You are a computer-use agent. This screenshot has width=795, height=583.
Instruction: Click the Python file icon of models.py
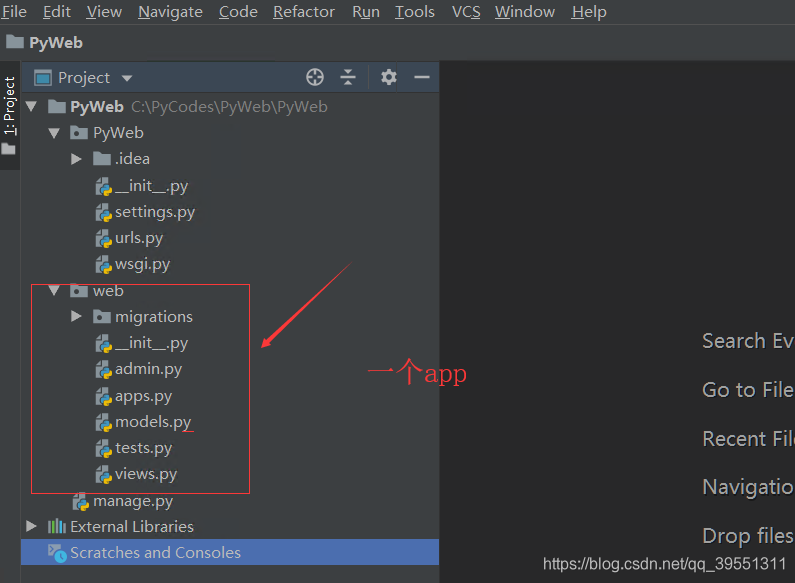point(103,422)
